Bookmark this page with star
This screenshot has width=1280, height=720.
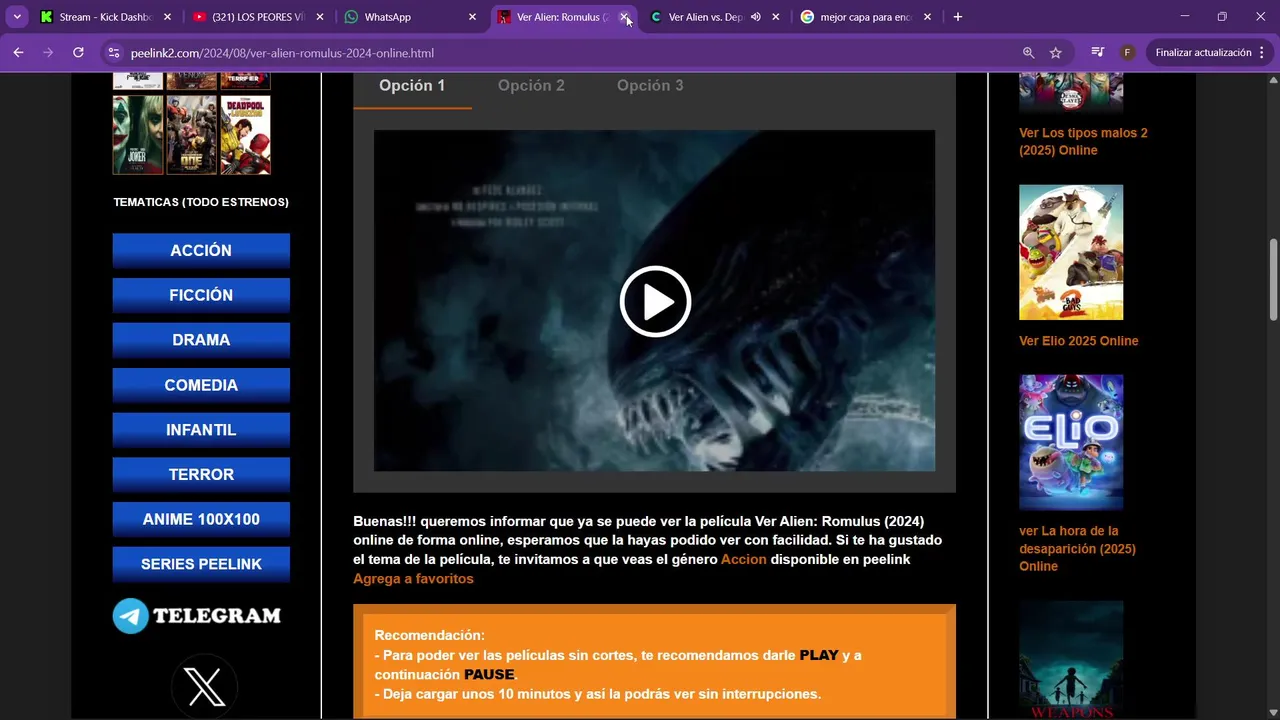[1055, 53]
